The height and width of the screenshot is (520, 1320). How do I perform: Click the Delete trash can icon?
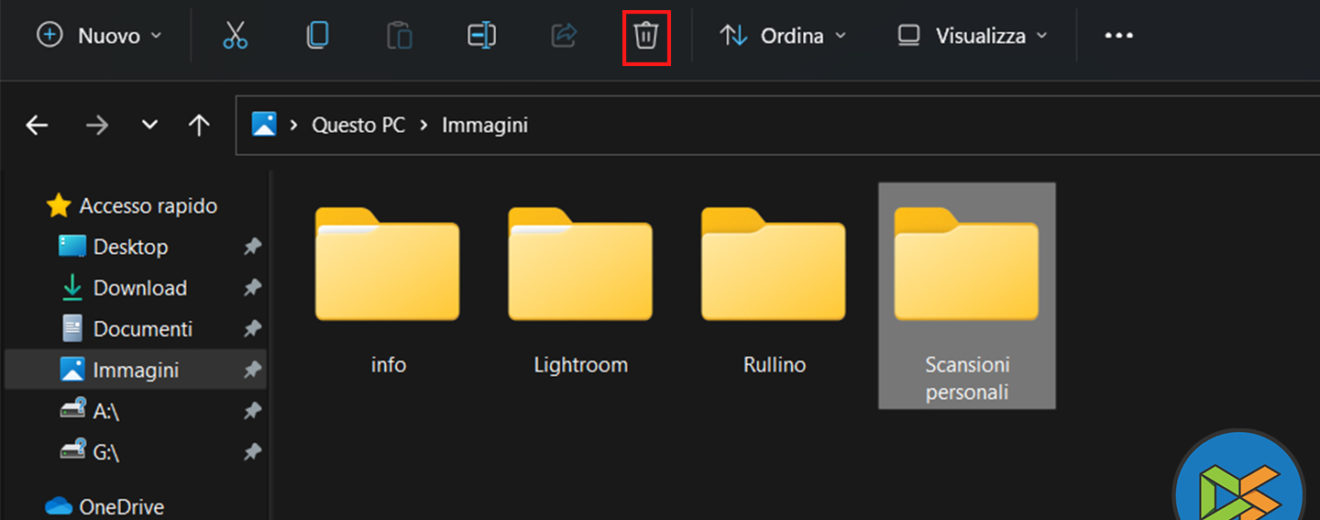[646, 36]
